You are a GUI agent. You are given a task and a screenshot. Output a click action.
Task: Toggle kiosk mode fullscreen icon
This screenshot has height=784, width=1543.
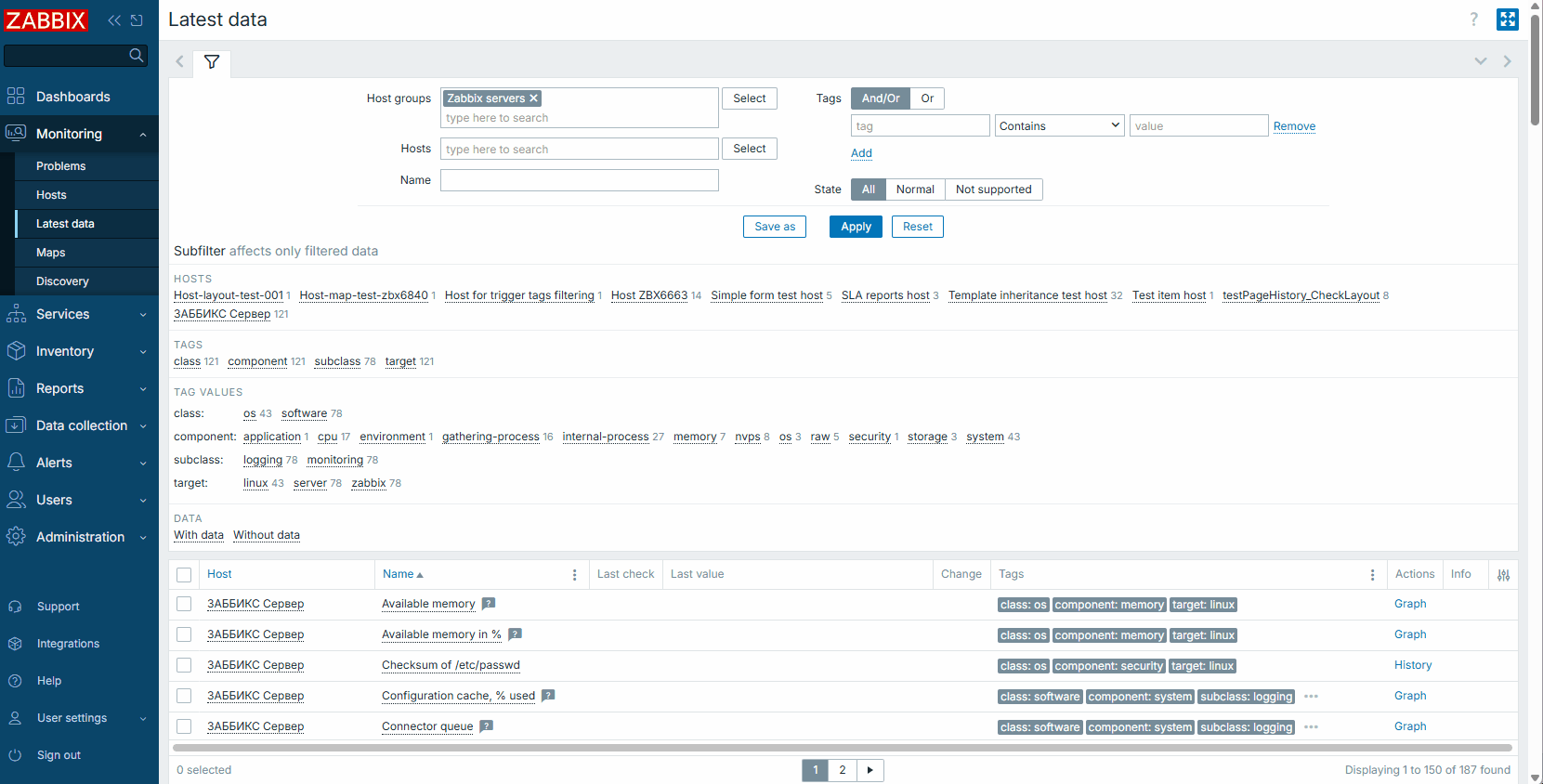click(1507, 20)
